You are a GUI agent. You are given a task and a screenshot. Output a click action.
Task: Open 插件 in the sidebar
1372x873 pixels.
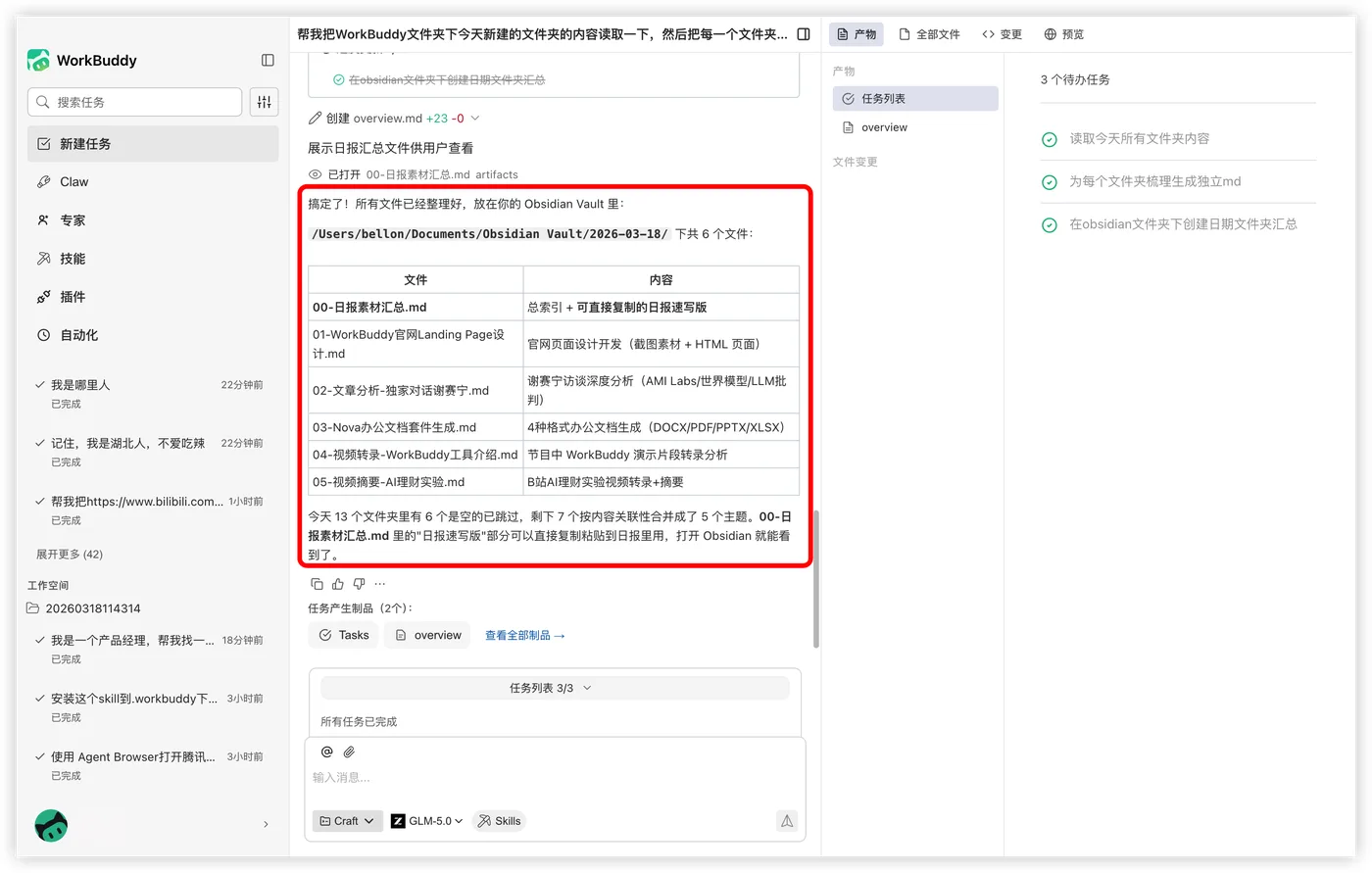point(153,297)
